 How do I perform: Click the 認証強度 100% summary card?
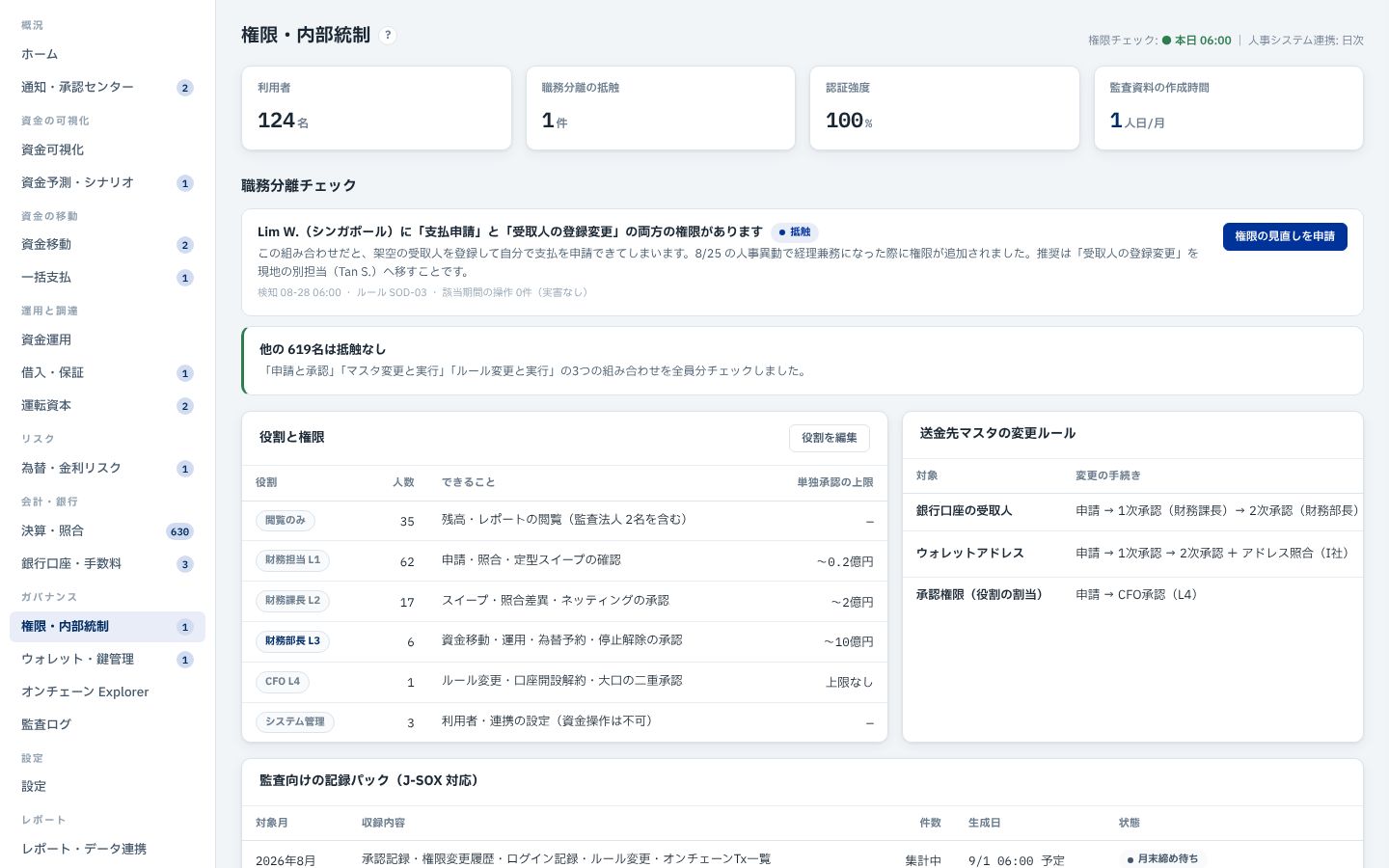click(944, 108)
